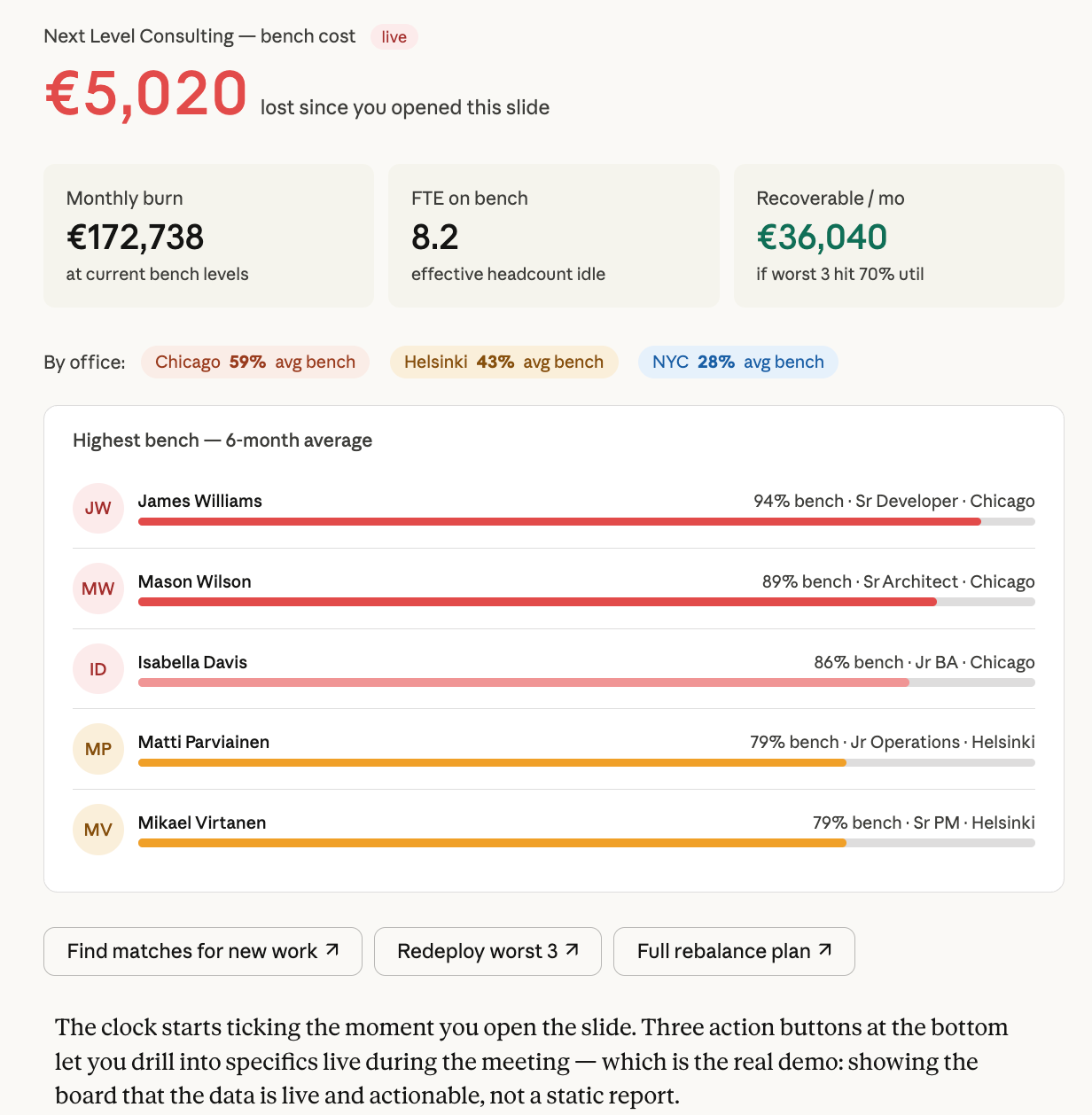Select the Chicago 59% avg bench chip

click(x=255, y=362)
